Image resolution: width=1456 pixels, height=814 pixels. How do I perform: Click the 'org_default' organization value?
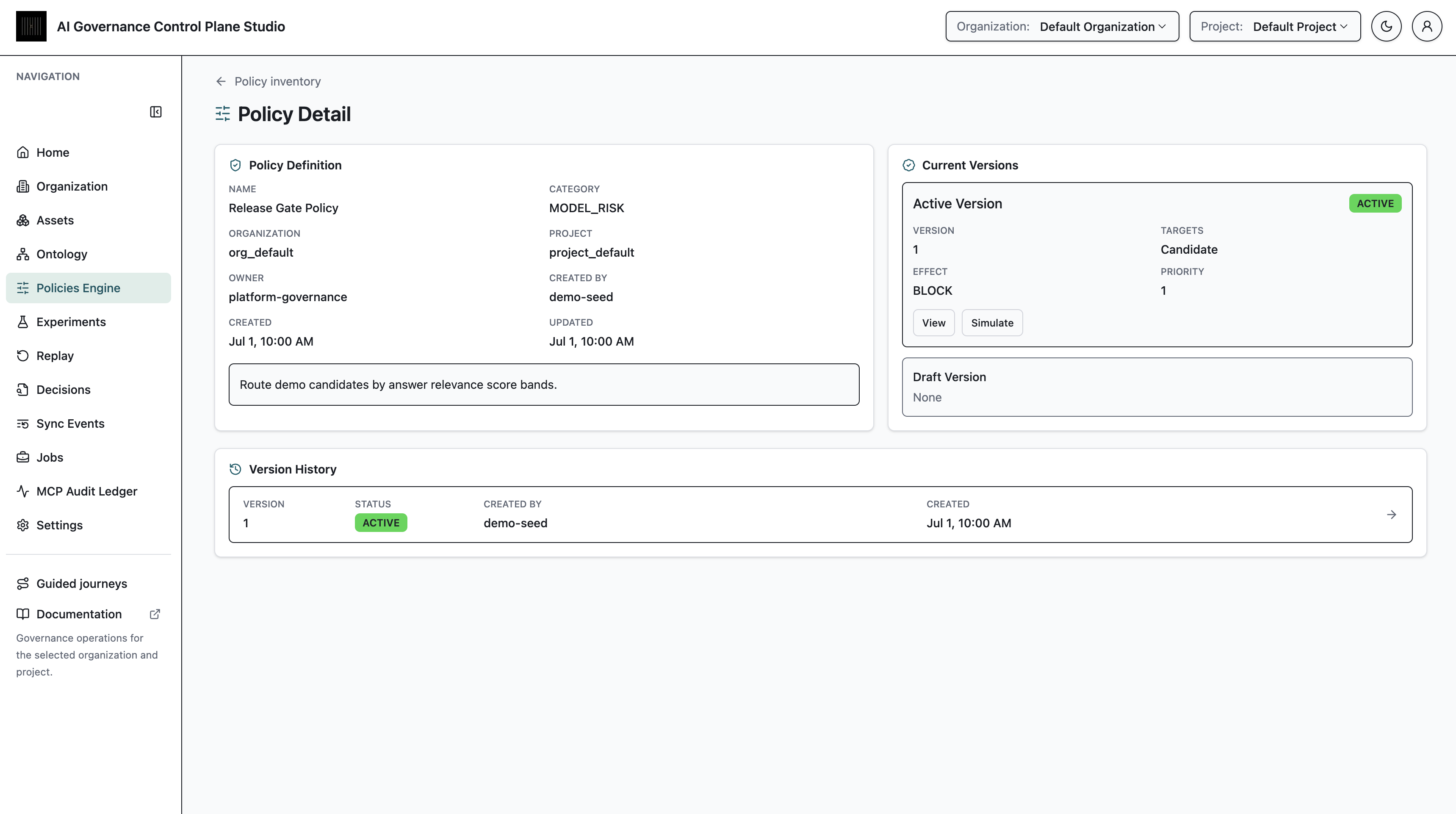(x=261, y=253)
